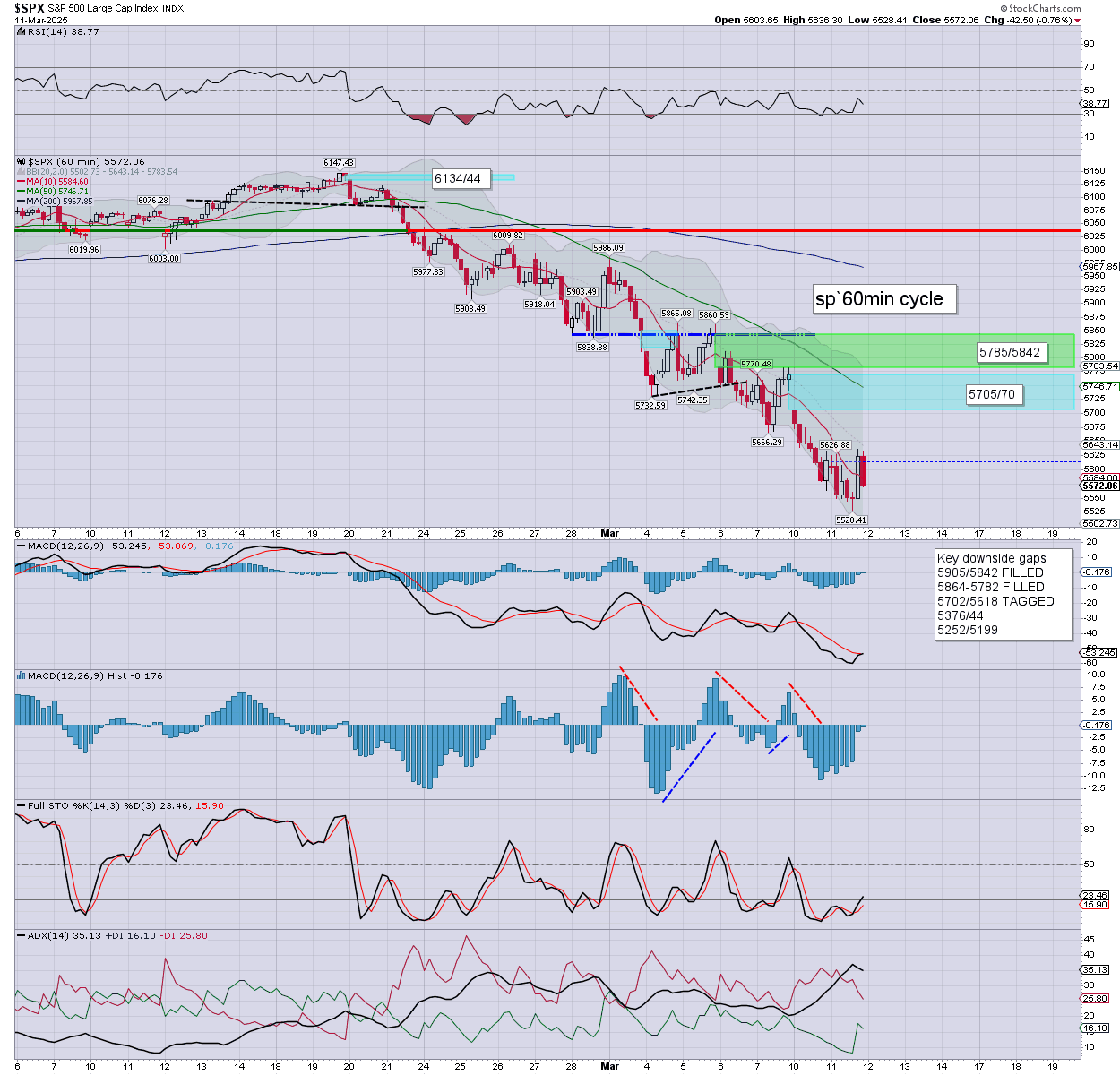Click the ADX(14) panel icon
Image resolution: width=1120 pixels, height=1075 pixels.
coord(21,935)
